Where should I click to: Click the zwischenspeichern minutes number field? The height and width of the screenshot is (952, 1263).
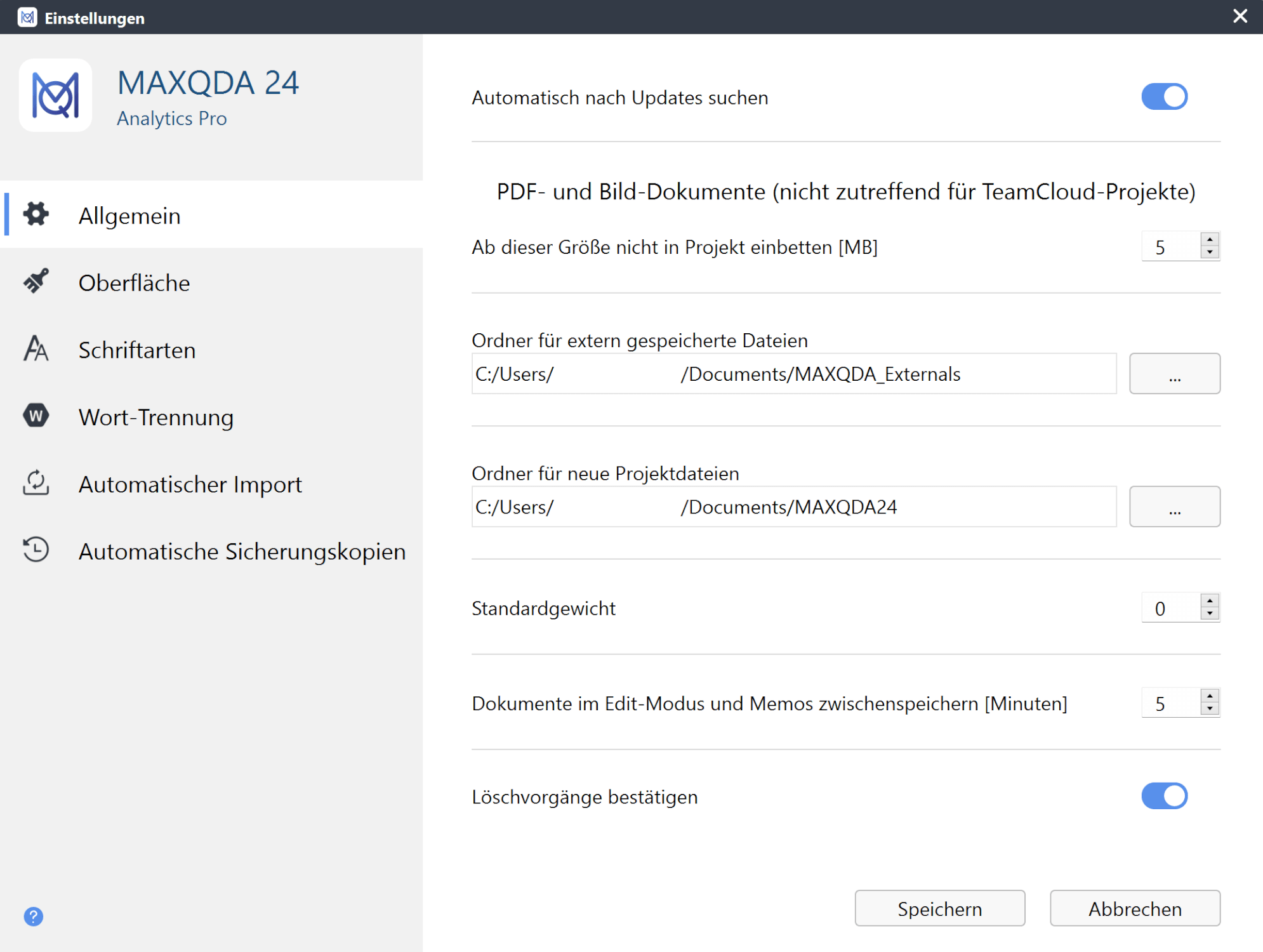click(1172, 703)
